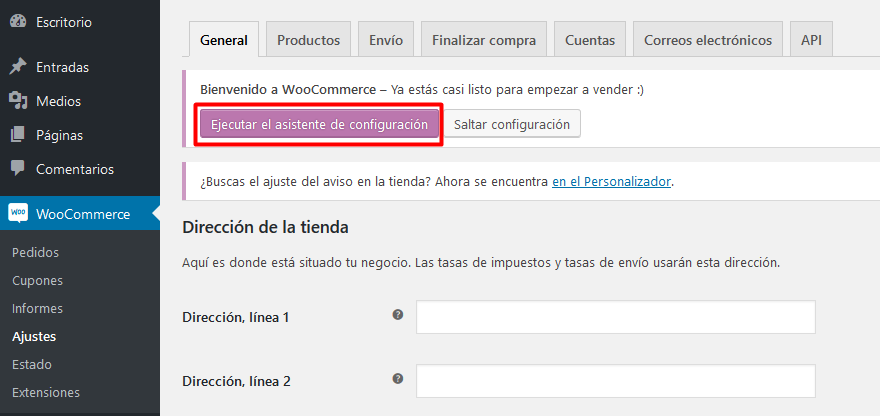Click Ejecutar el asistente de configuración
This screenshot has height=416, width=880.
tap(319, 125)
